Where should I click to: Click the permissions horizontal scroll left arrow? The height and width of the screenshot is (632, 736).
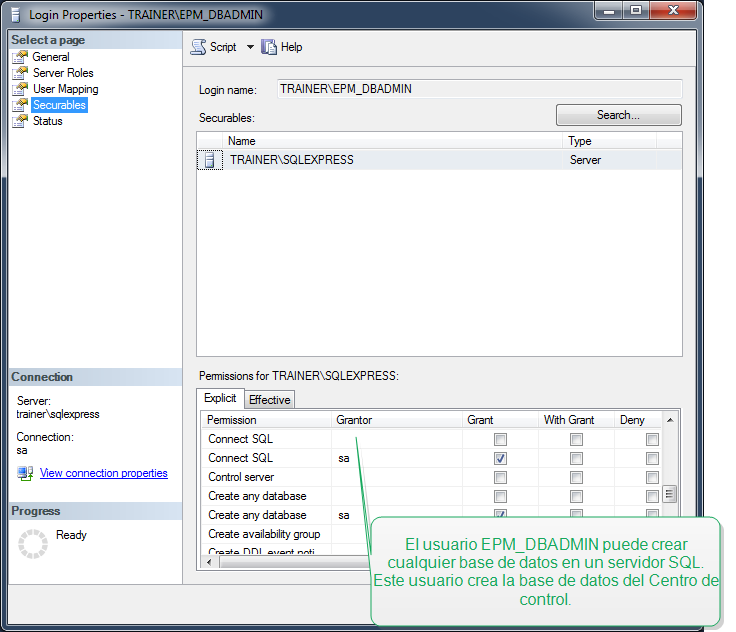click(209, 562)
